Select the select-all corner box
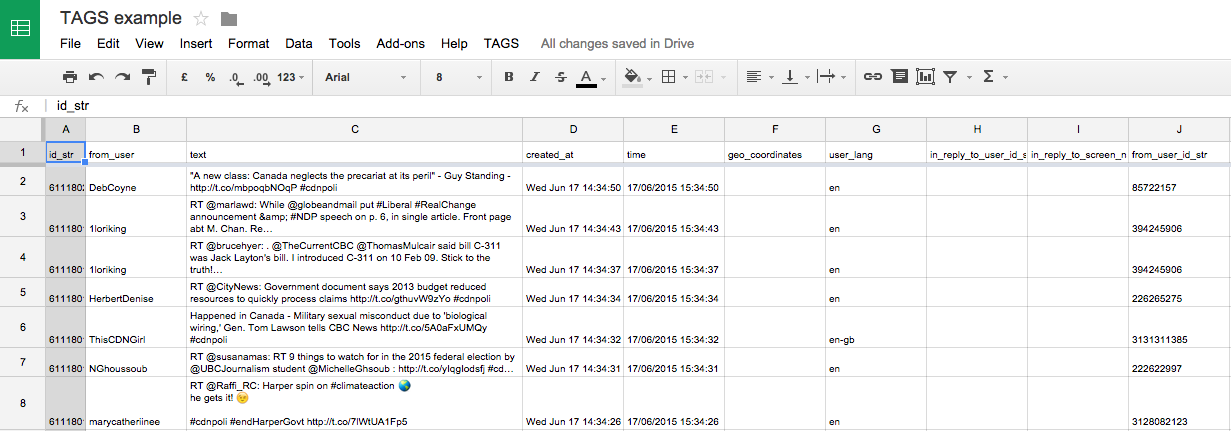This screenshot has width=1231, height=431. pyautogui.click(x=22, y=129)
